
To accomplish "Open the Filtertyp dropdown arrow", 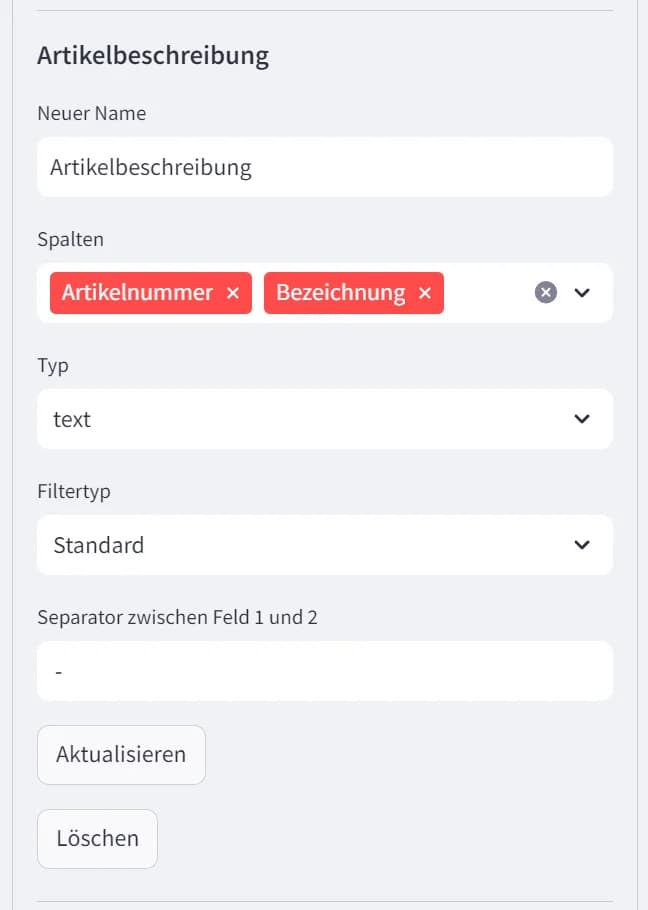I will click(583, 545).
